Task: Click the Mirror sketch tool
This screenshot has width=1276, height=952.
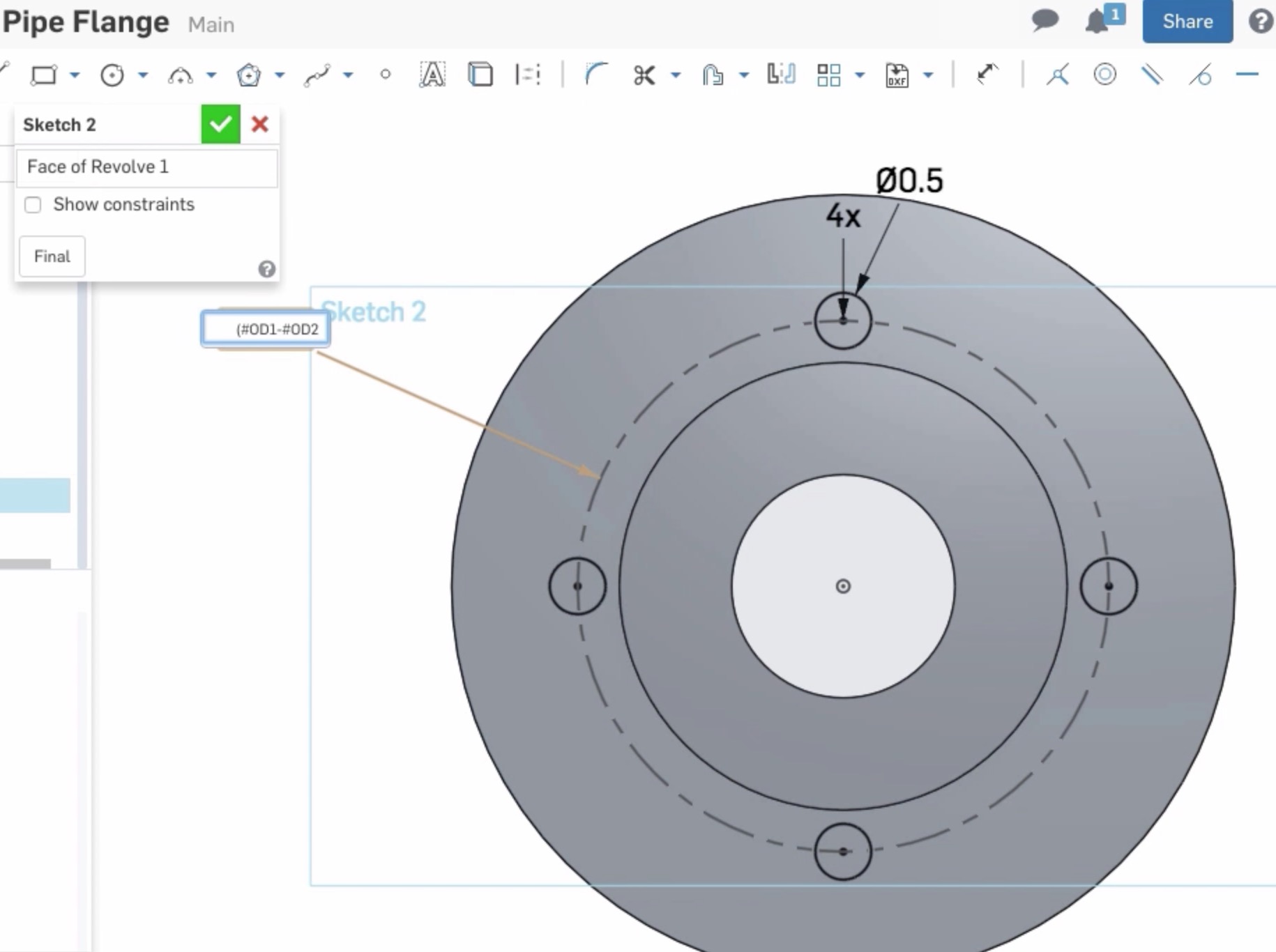Action: pyautogui.click(x=780, y=75)
